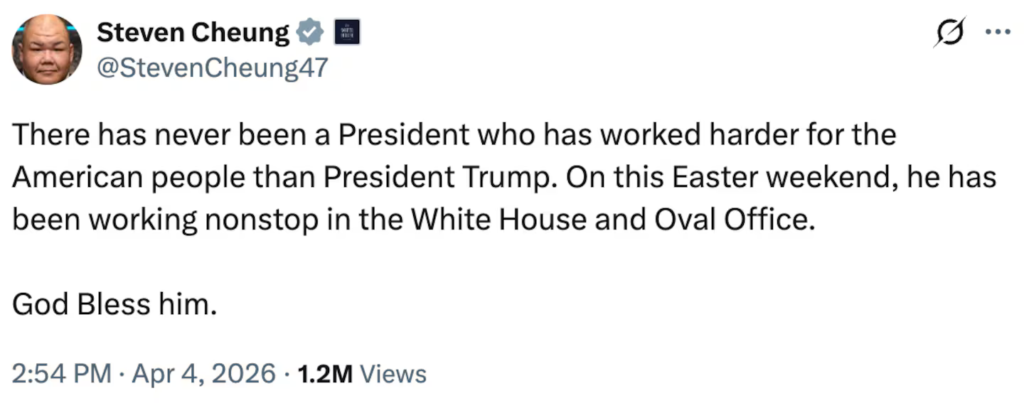Viewport: 1024px width, 403px height.
Task: Open Steven Cheung's profile avatar photo
Action: tap(47, 50)
